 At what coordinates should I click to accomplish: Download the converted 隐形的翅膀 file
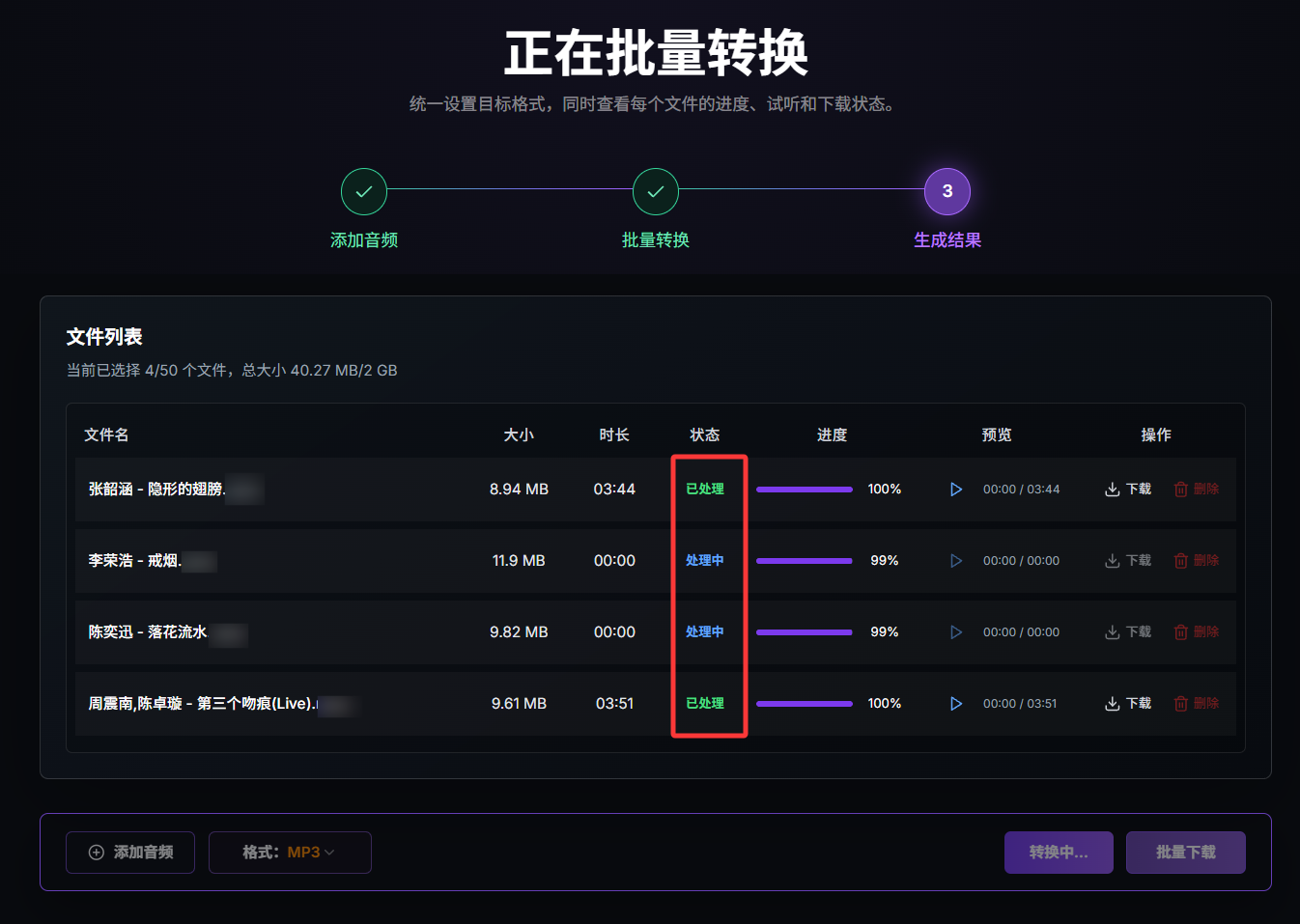pyautogui.click(x=1128, y=490)
